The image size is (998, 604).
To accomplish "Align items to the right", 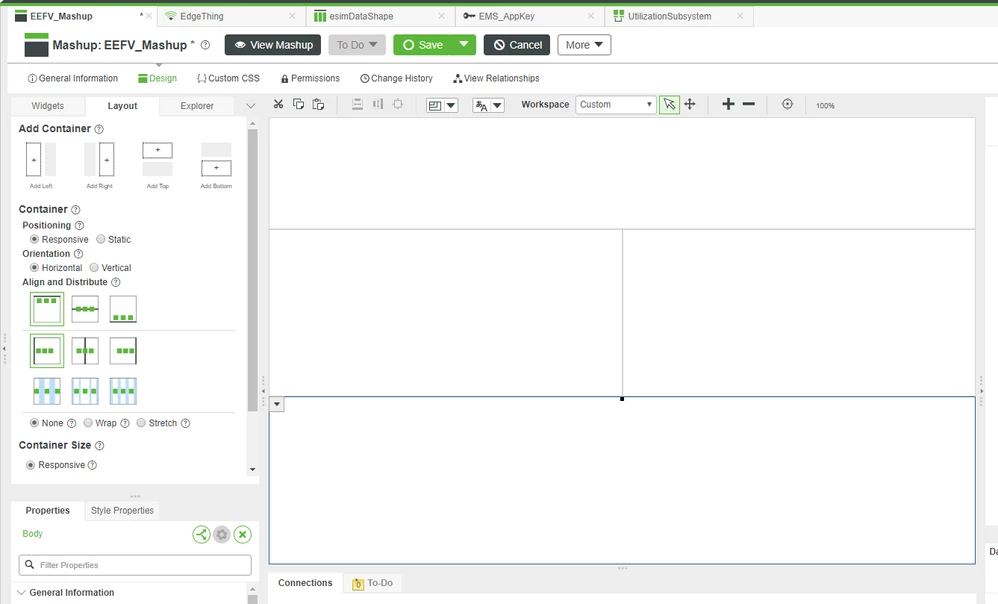I will click(123, 351).
